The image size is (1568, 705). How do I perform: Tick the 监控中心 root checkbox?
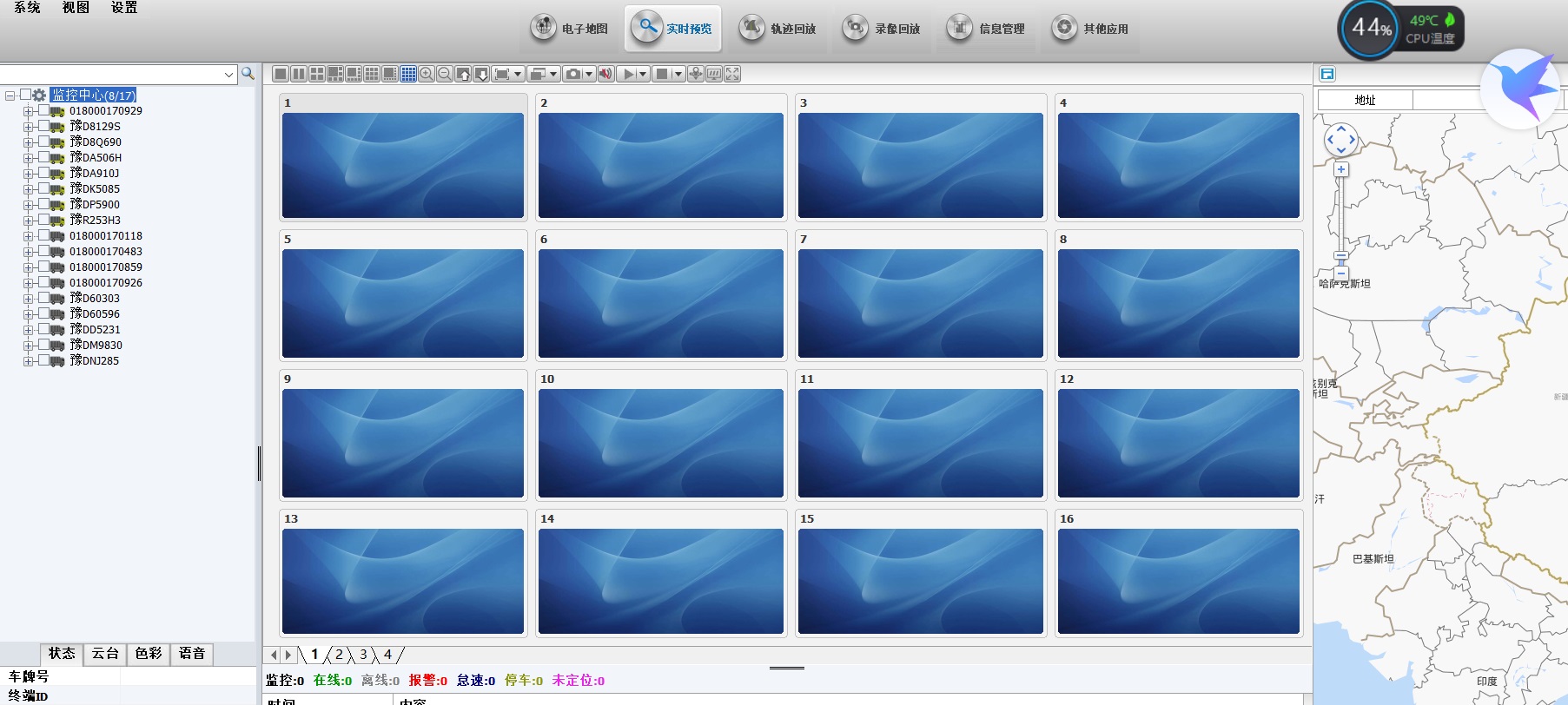coord(26,95)
